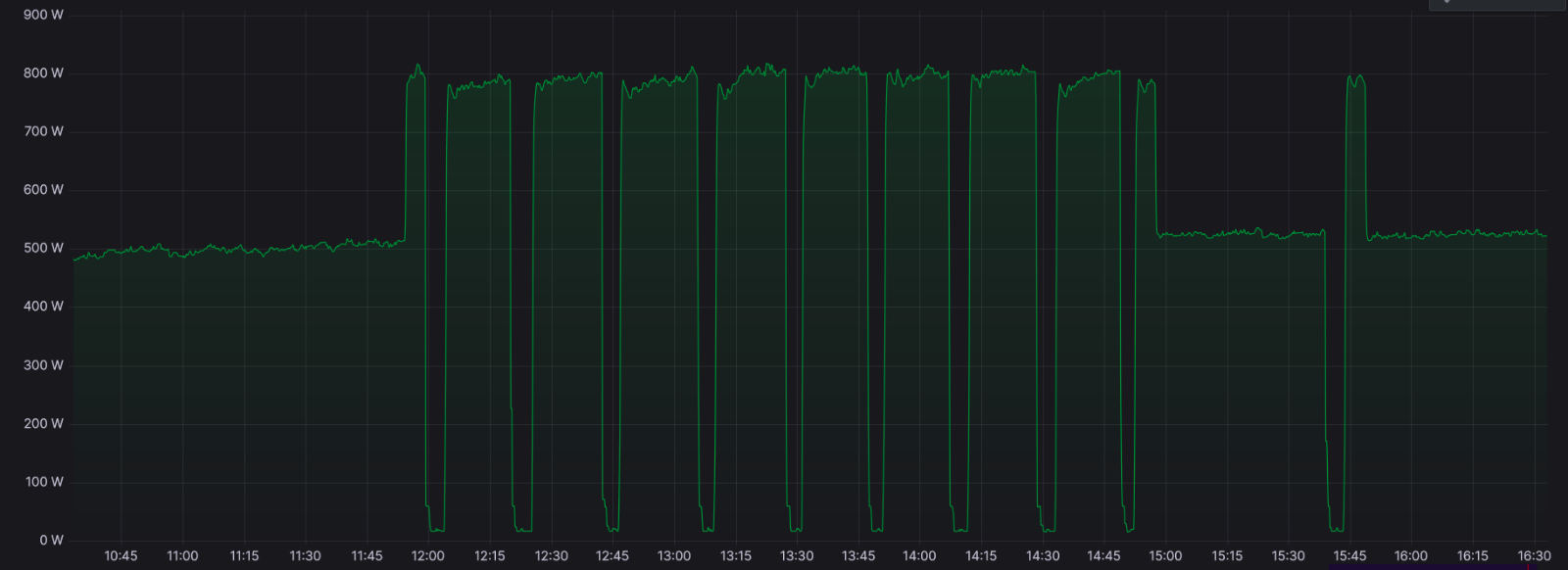Click the 13:45 time label
The image size is (1568, 570).
[x=858, y=556]
